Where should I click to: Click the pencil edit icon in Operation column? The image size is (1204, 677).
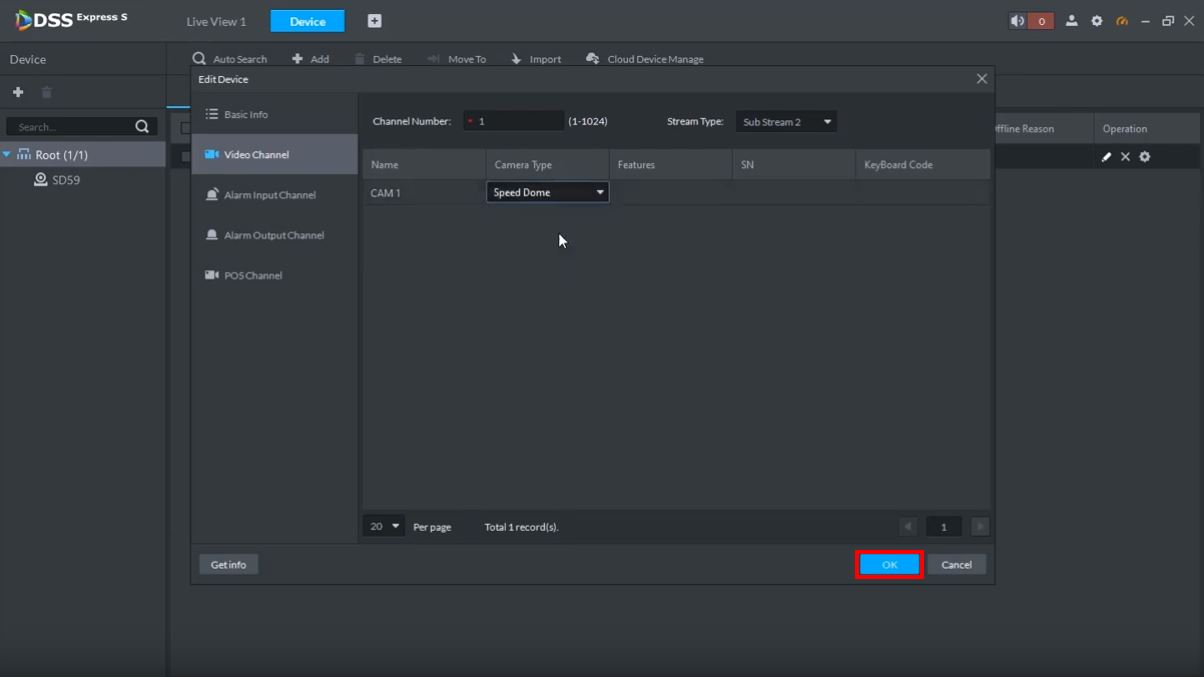1106,157
